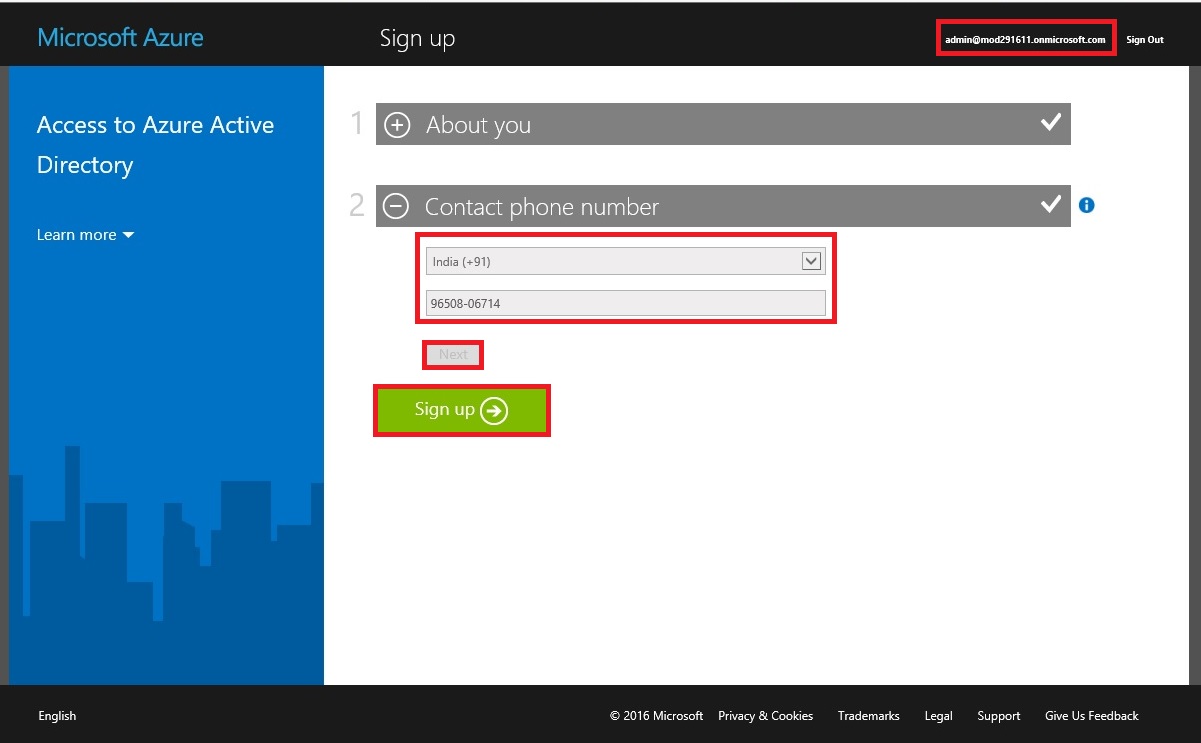
Task: Open the Trademarks footer link
Action: pyautogui.click(x=868, y=716)
